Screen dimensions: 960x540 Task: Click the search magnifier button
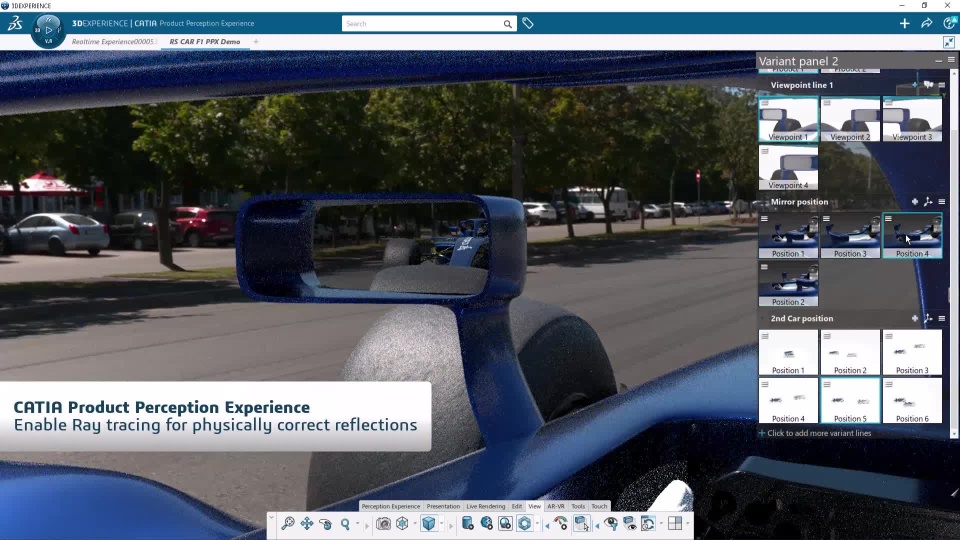[x=508, y=24]
